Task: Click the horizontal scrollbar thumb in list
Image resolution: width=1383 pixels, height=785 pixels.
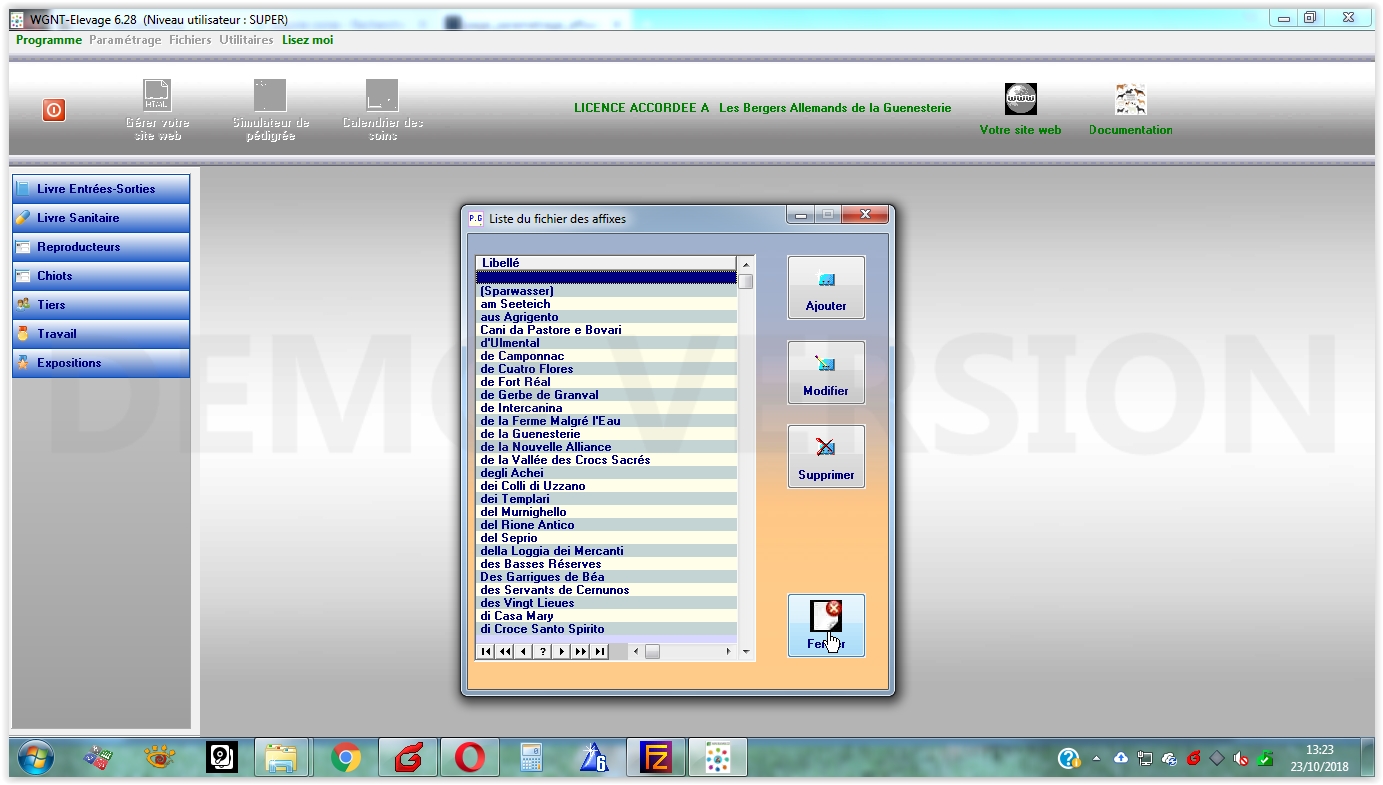Action: click(652, 652)
